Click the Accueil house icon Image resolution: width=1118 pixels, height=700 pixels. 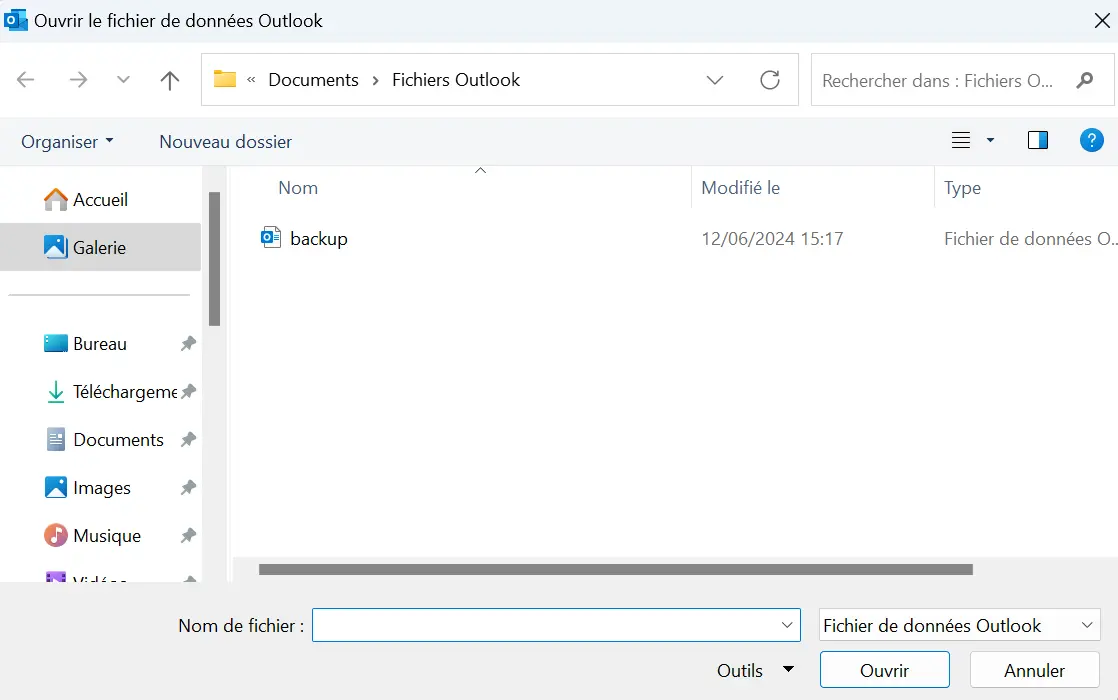56,200
